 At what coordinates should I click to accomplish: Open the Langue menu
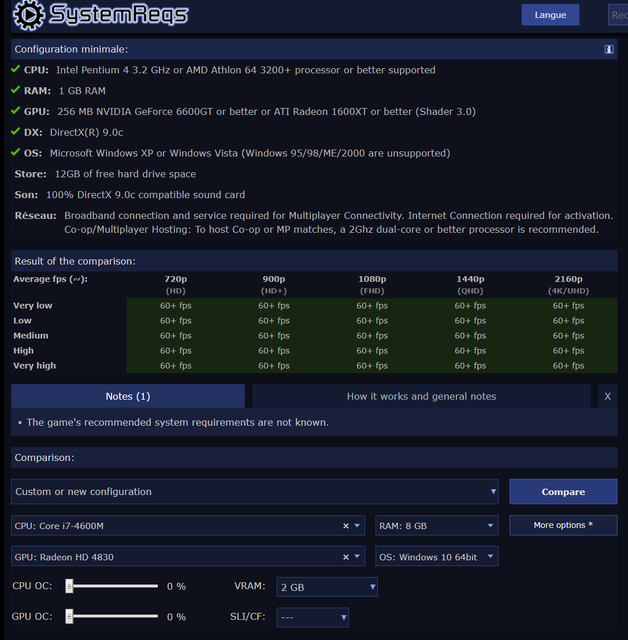tap(550, 15)
